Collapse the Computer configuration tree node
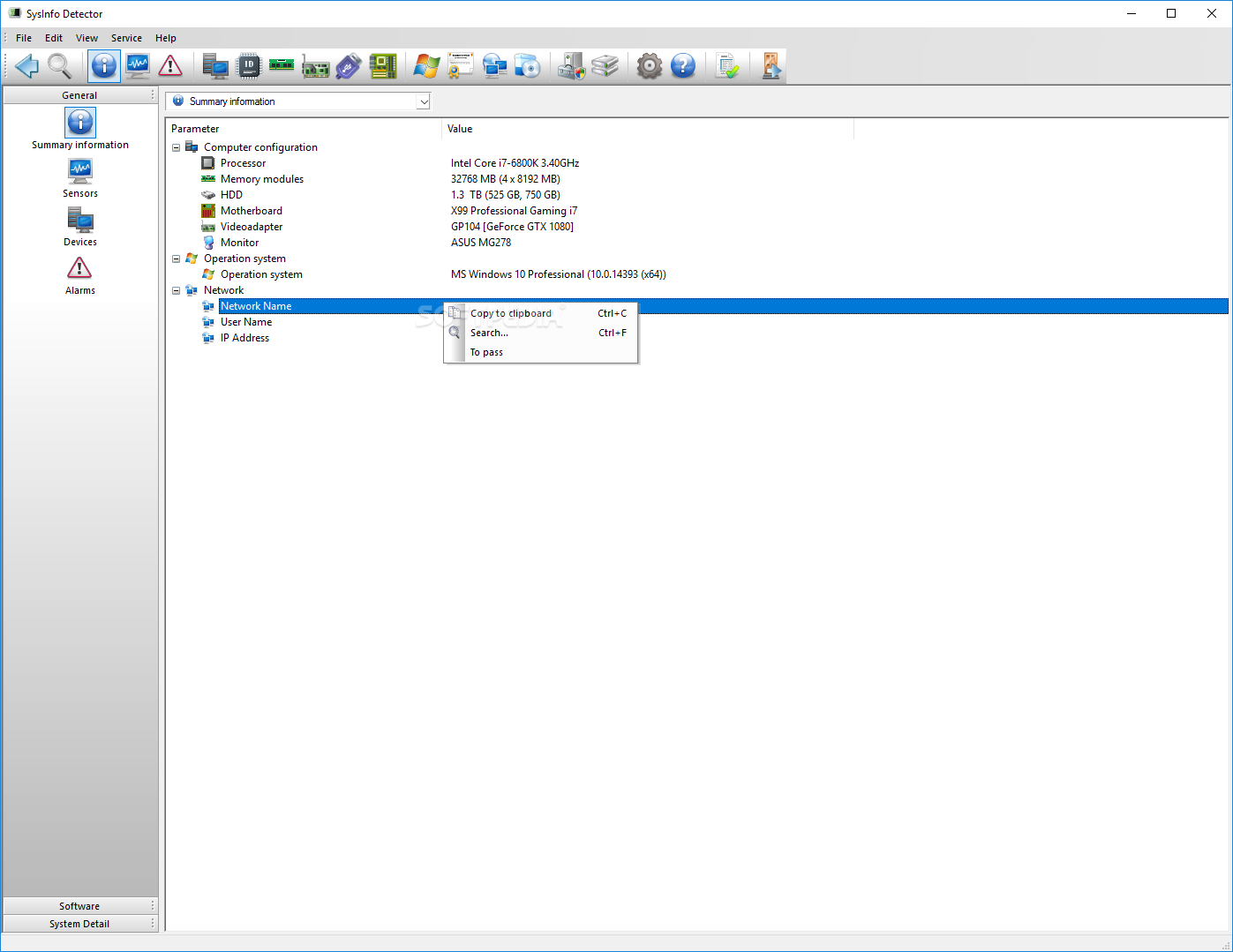 pyautogui.click(x=176, y=147)
